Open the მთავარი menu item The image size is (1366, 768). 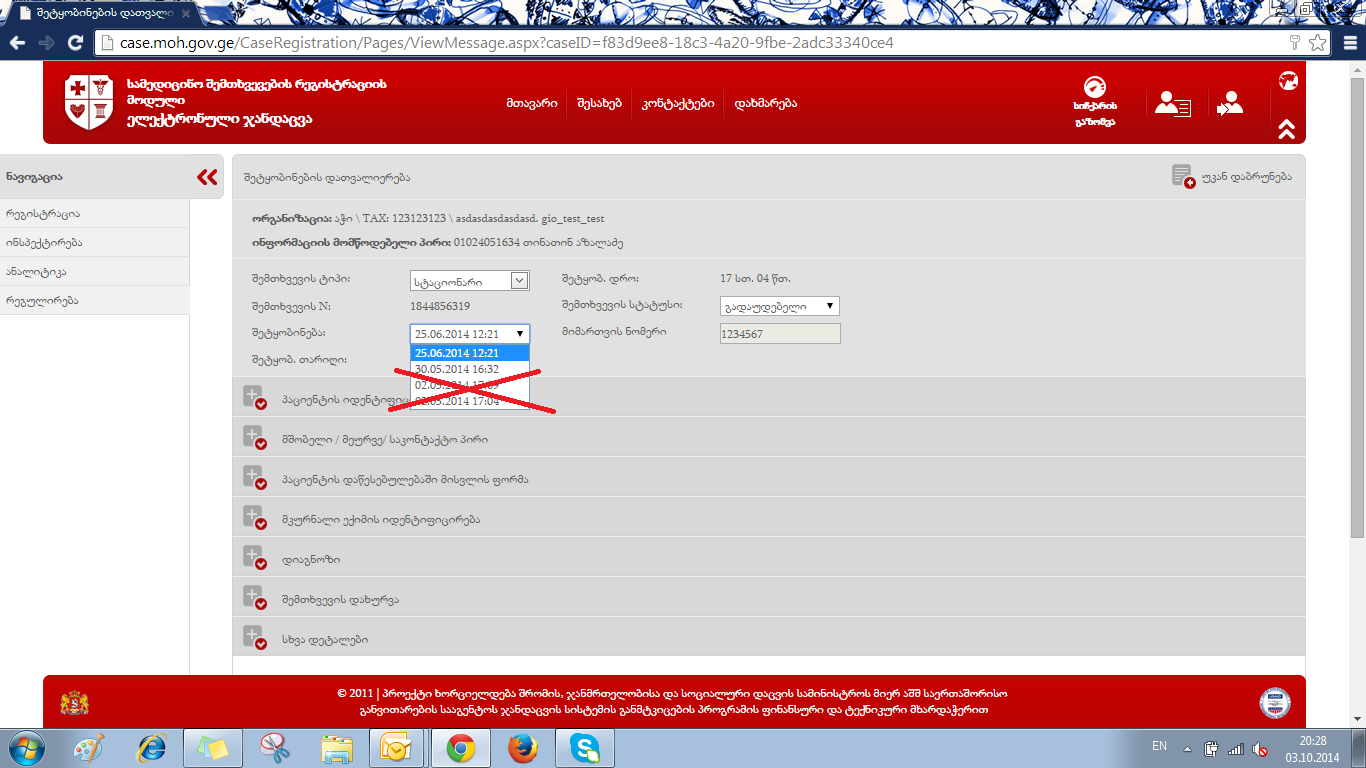pyautogui.click(x=531, y=103)
